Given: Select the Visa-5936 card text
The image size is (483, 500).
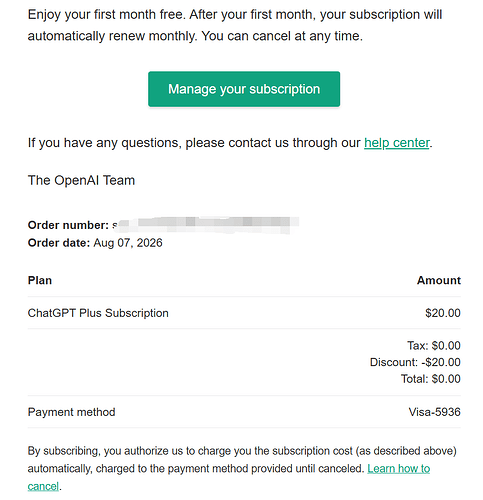Looking at the screenshot, I should pos(435,412).
